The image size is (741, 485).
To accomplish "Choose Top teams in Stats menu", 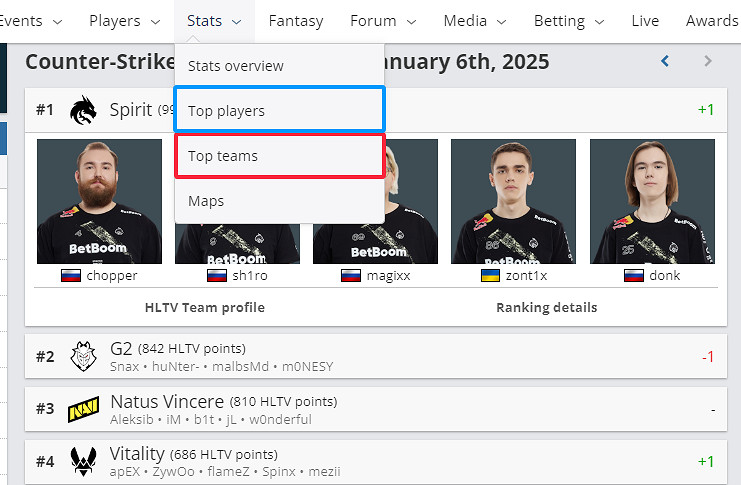I will coord(279,156).
